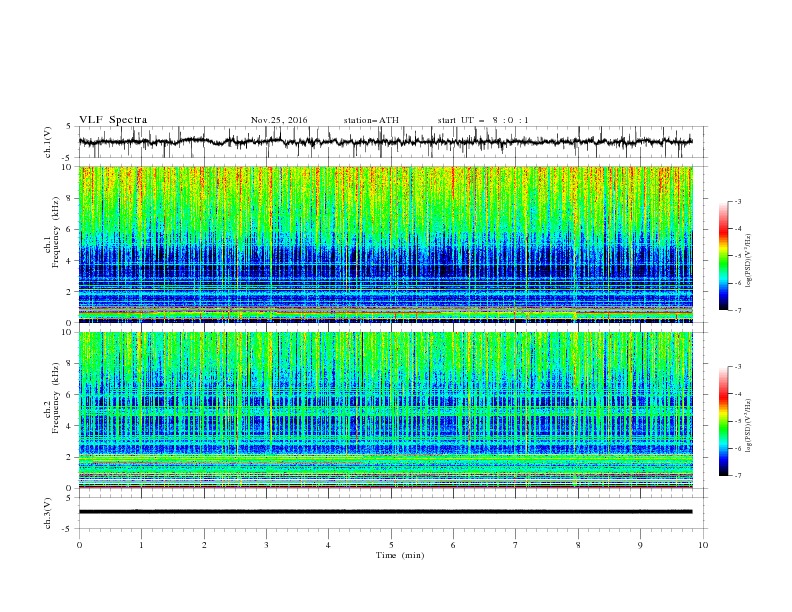Click the "-7" tick on ch.2 colorbar
792x612 pixels.
tap(738, 476)
